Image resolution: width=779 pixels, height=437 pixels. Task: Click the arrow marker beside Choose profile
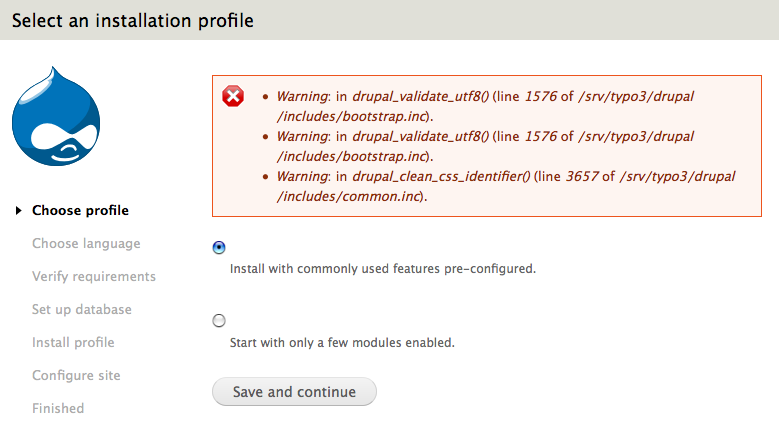[x=18, y=210]
